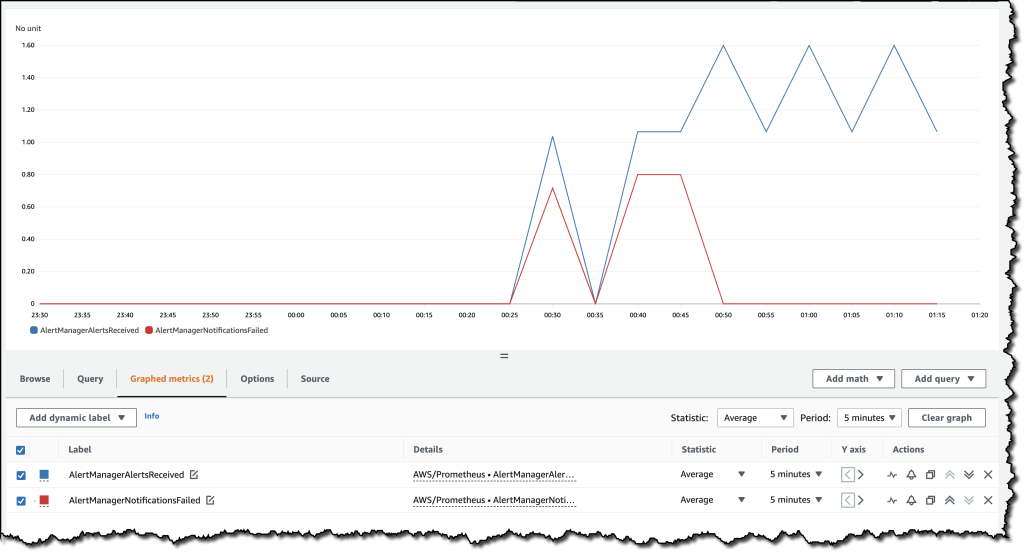Viewport: 1024px width, 552px height.
Task: Click the Period column header
Action: pos(785,450)
